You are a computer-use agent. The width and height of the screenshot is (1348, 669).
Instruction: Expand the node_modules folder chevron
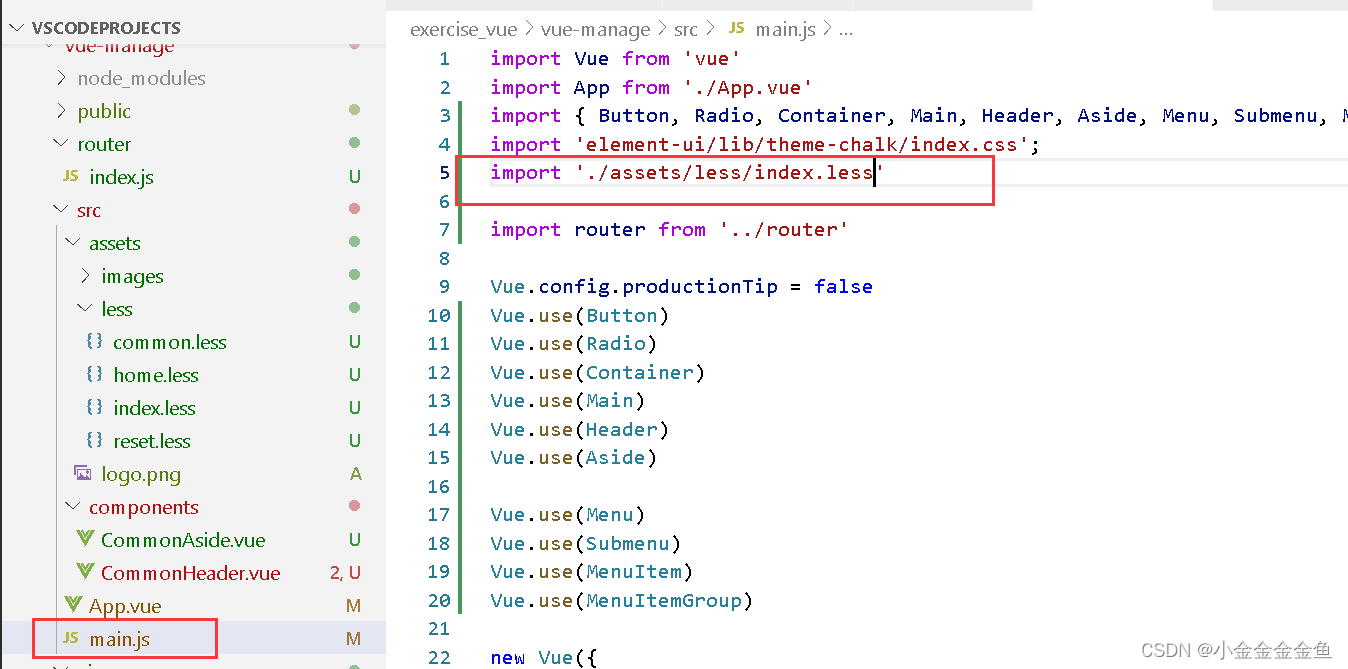point(62,78)
